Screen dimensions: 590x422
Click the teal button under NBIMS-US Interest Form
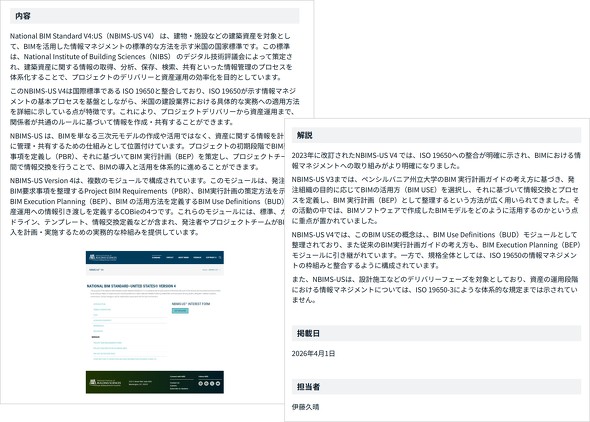click(x=180, y=311)
